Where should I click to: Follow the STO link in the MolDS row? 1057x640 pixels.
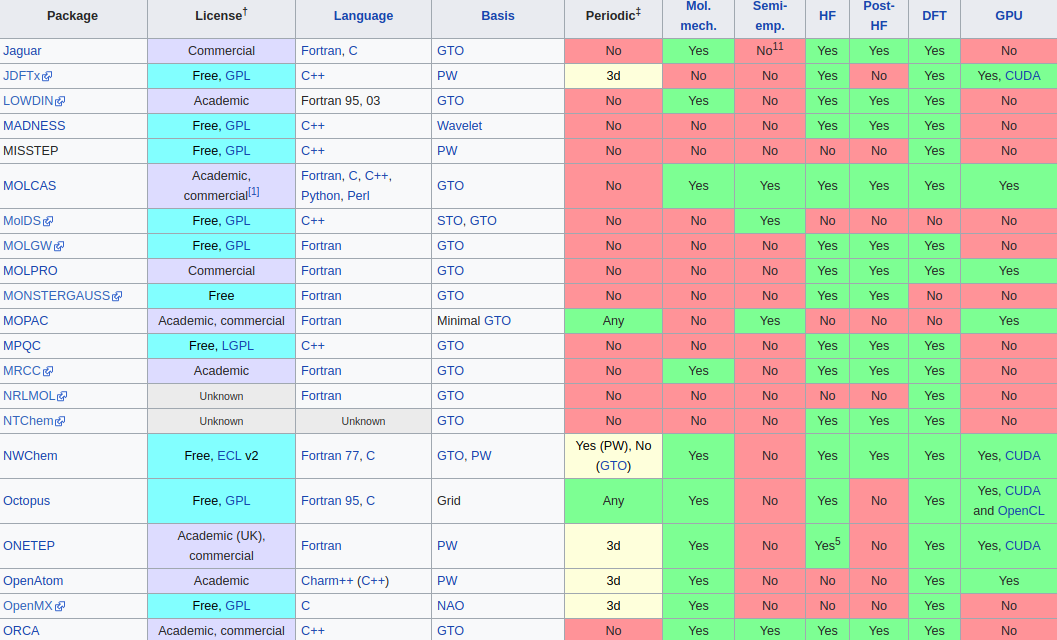[x=449, y=221]
